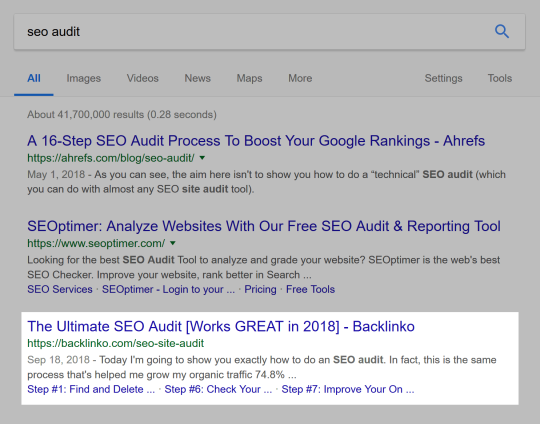
Task: Open search Tools
Action: [x=500, y=78]
